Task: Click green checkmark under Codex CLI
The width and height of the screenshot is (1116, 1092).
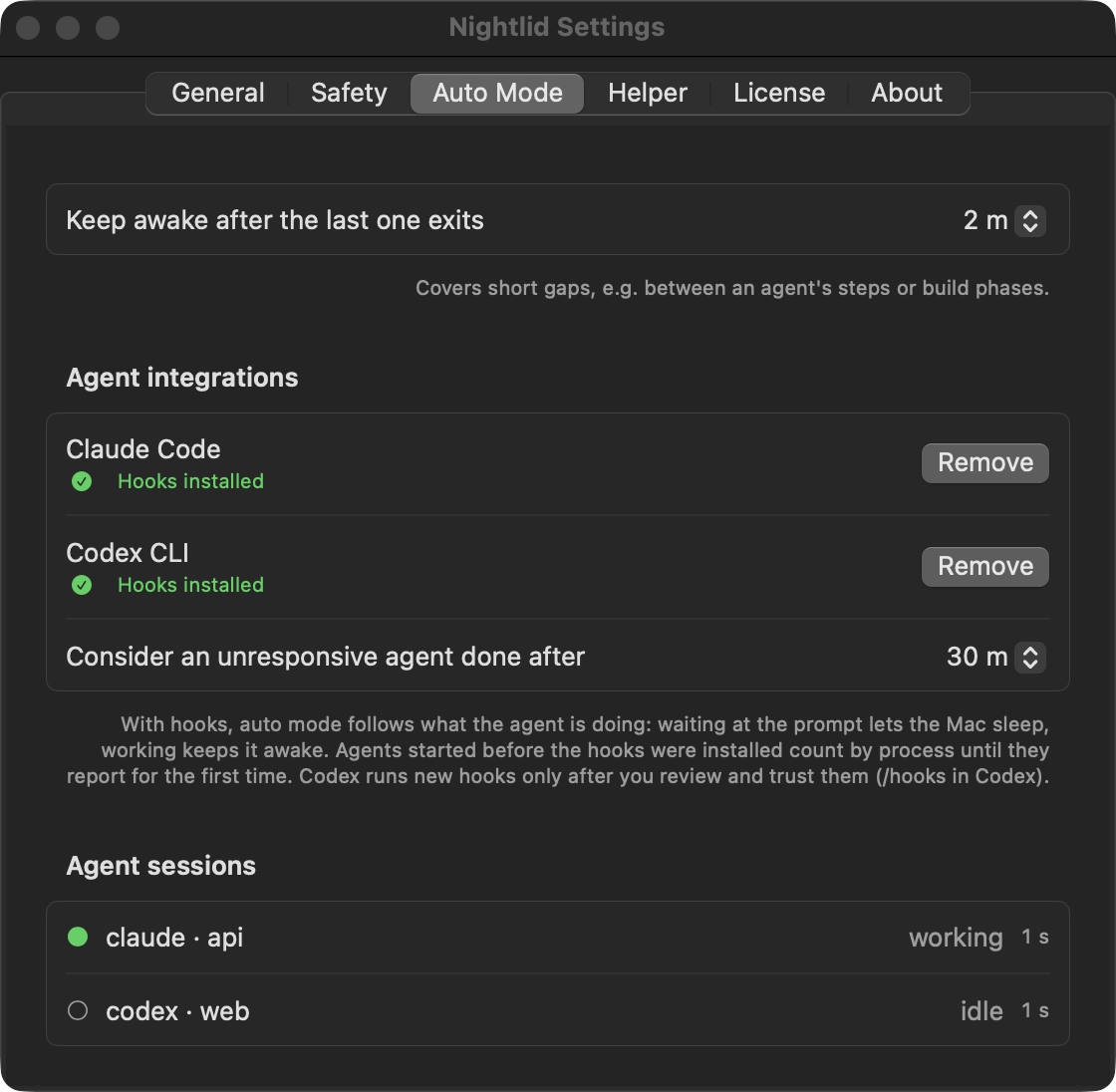Action: coord(82,585)
